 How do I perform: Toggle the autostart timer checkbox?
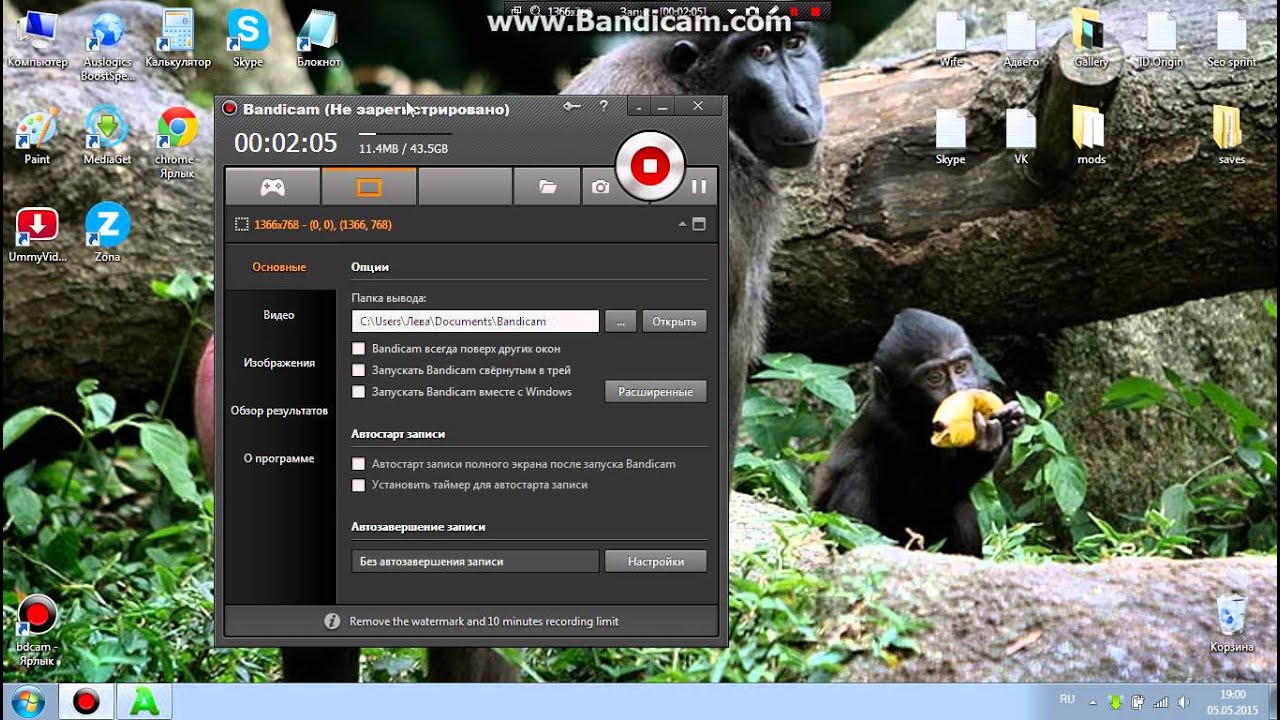pyautogui.click(x=358, y=485)
